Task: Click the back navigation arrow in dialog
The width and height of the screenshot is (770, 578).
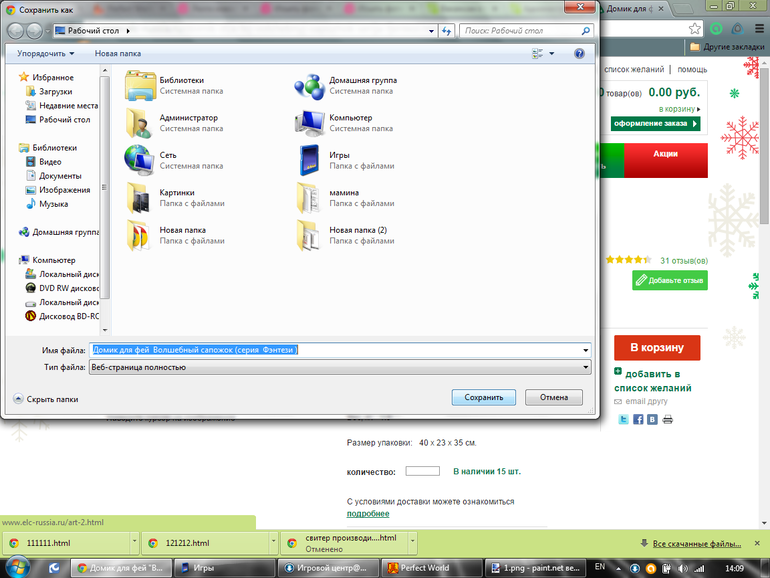Action: 16,31
